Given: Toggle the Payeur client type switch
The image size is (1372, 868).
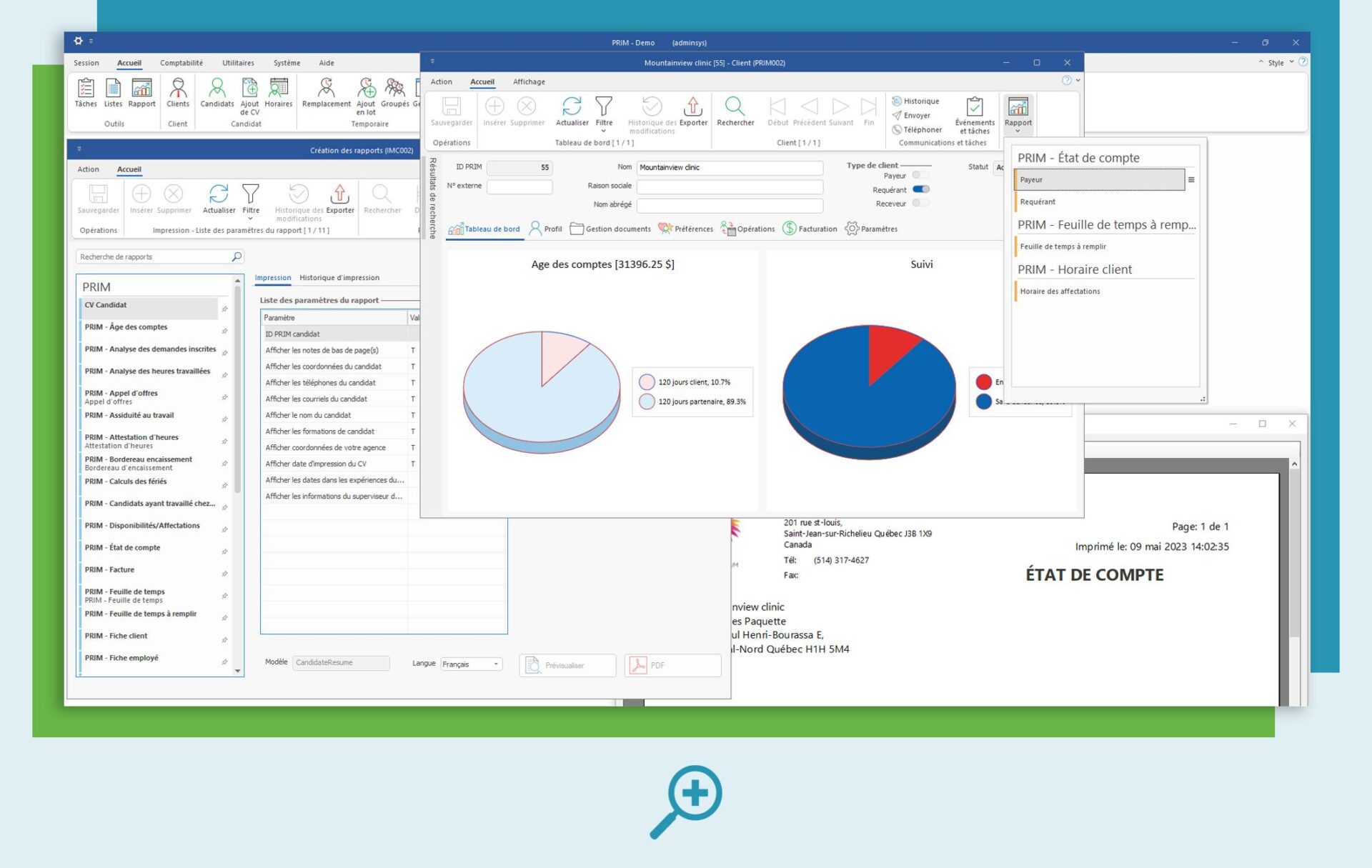Looking at the screenshot, I should point(920,175).
